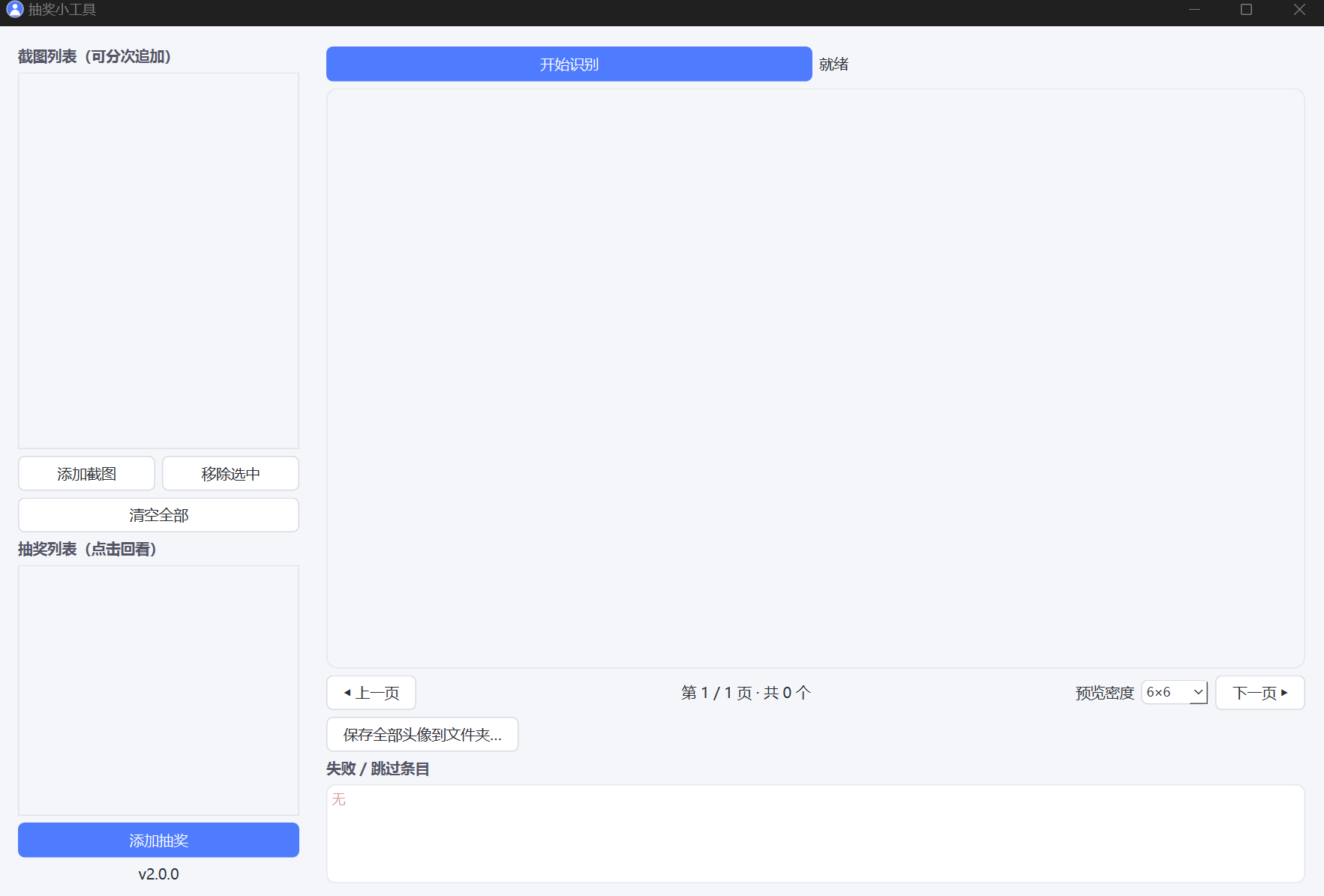Click the avatar preview grid area

pyautogui.click(x=815, y=379)
